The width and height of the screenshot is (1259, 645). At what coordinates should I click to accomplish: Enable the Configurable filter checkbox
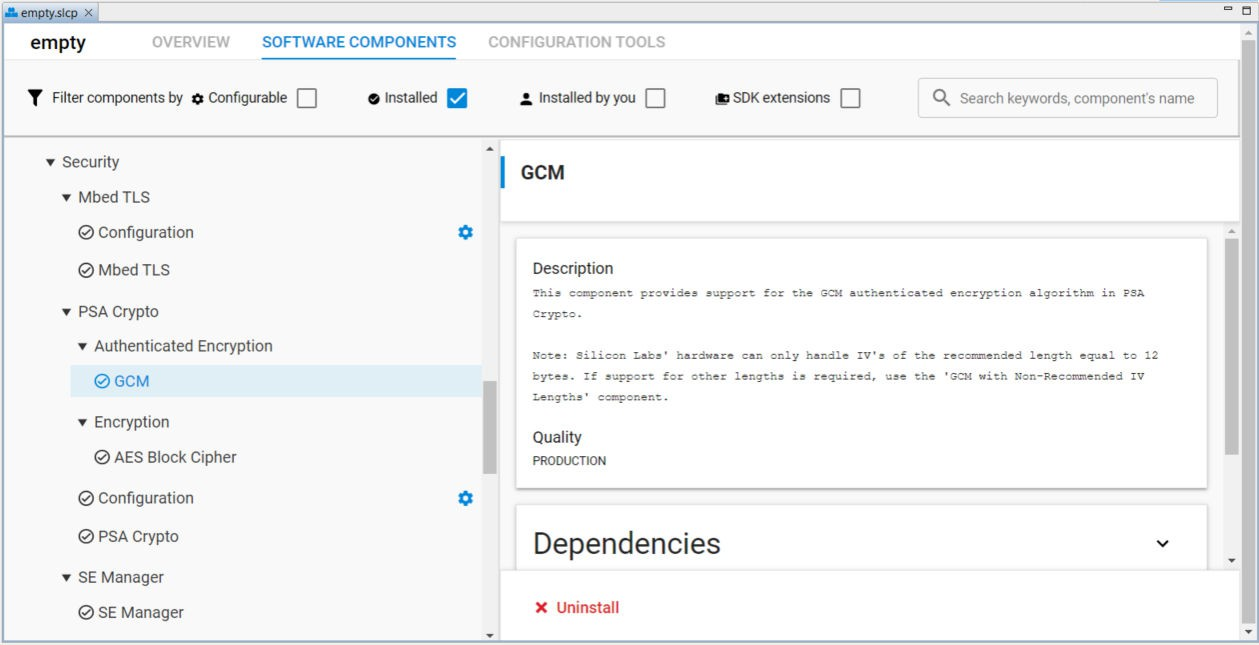305,97
